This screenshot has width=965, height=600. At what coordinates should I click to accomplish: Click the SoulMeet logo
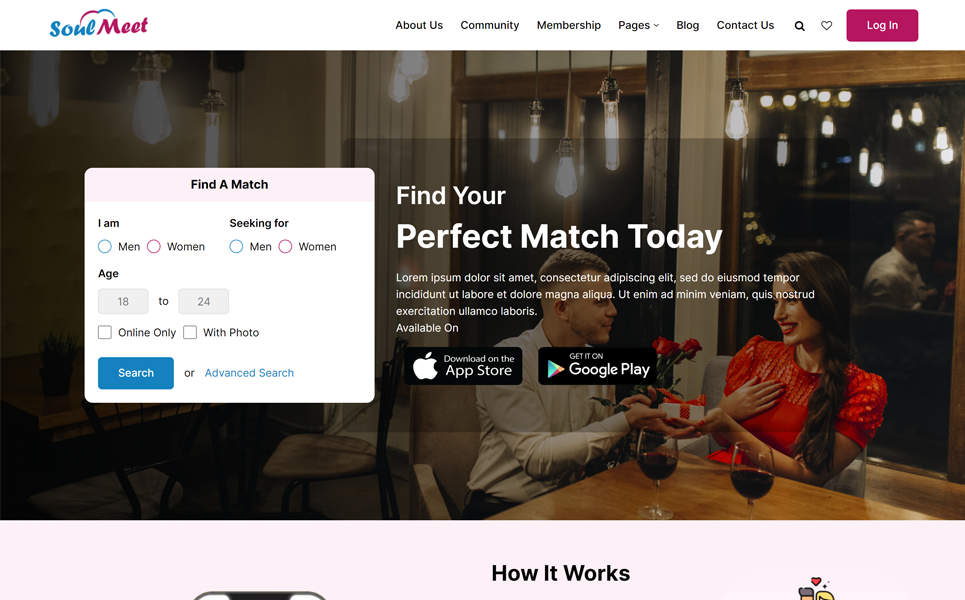click(98, 24)
